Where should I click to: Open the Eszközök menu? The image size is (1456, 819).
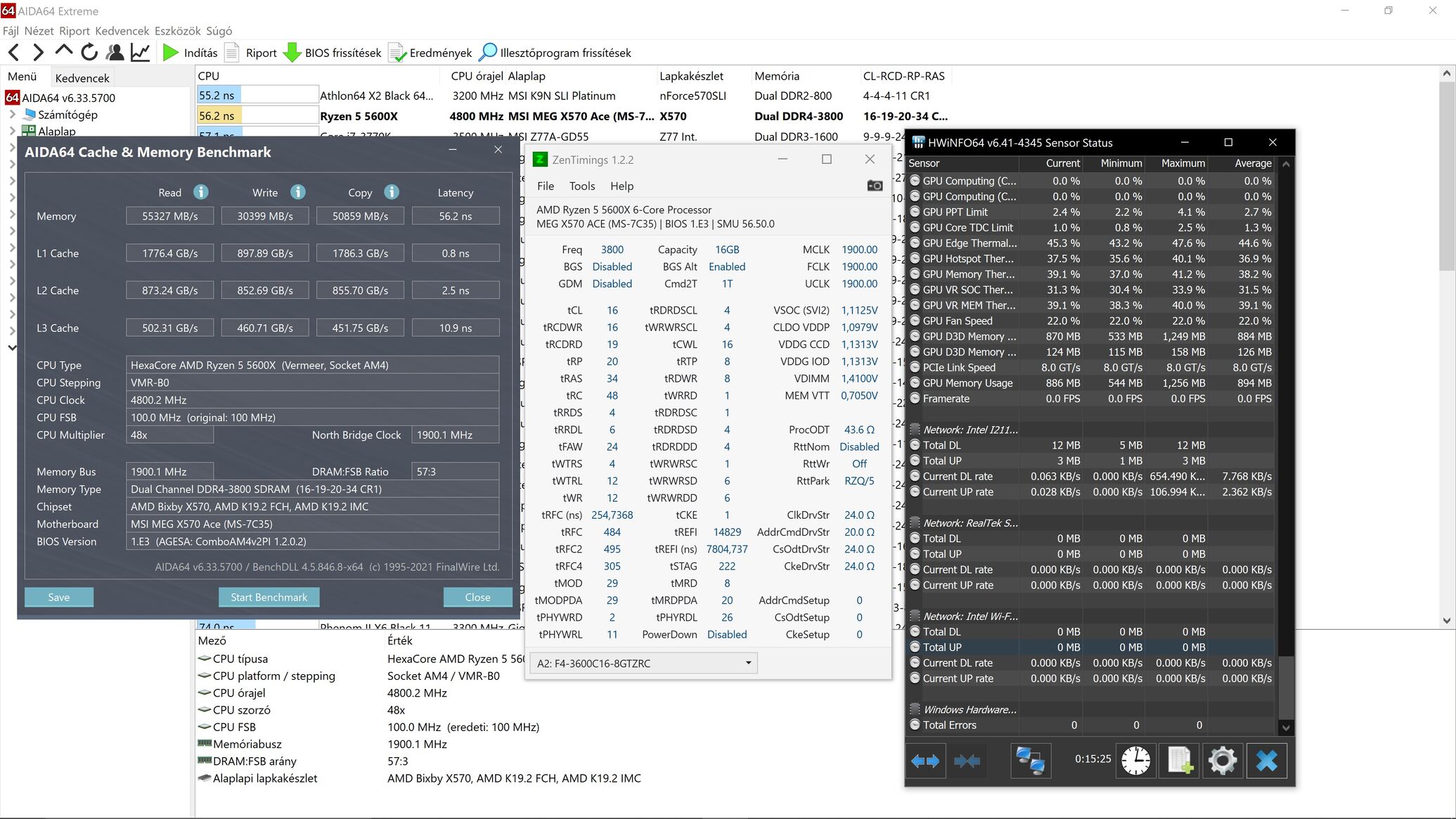177,31
